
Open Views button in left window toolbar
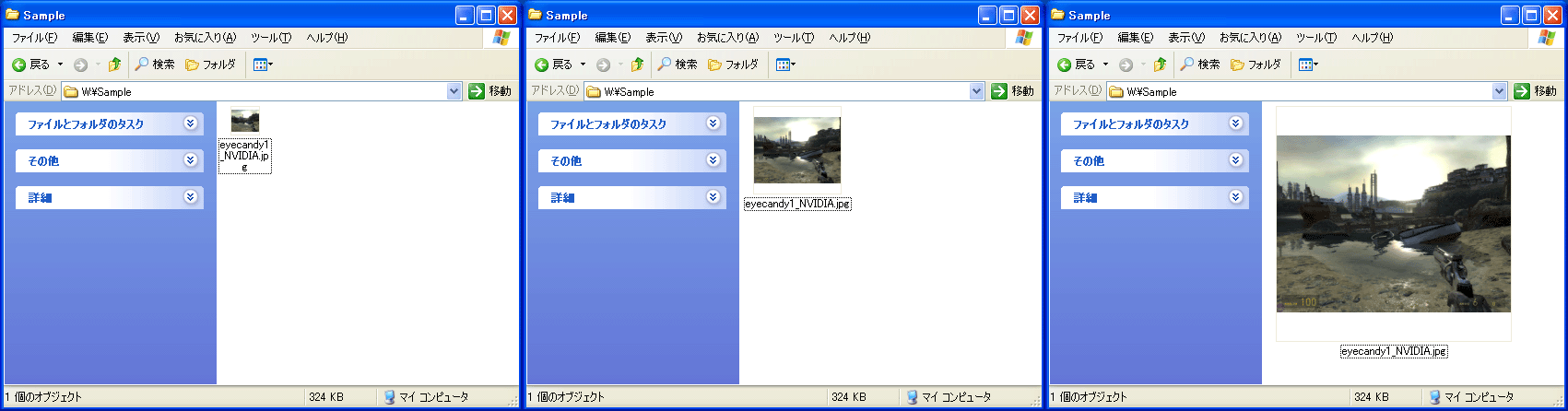[x=263, y=65]
